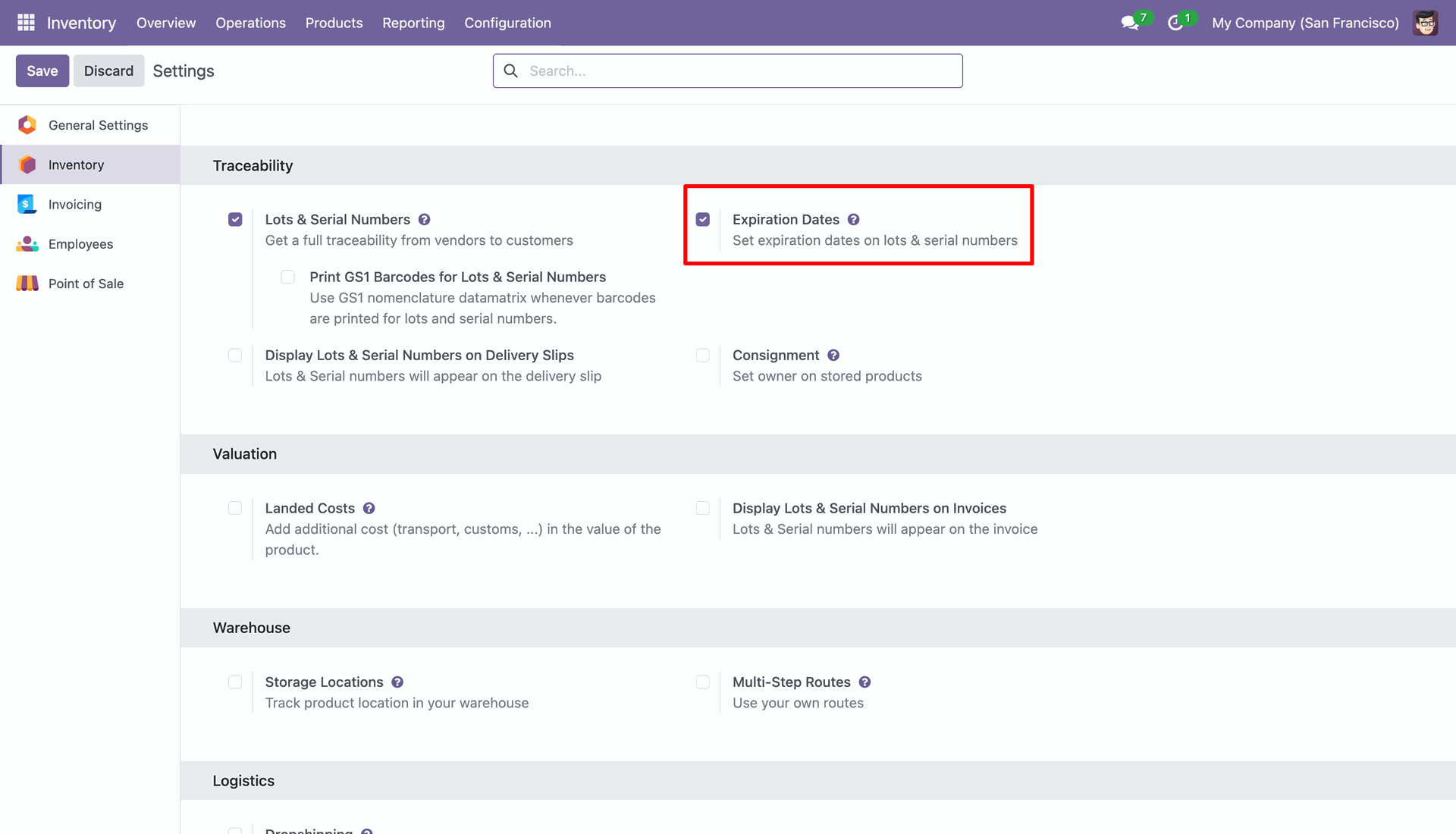
Task: Enable the Storage Locations checkbox
Action: (x=235, y=682)
